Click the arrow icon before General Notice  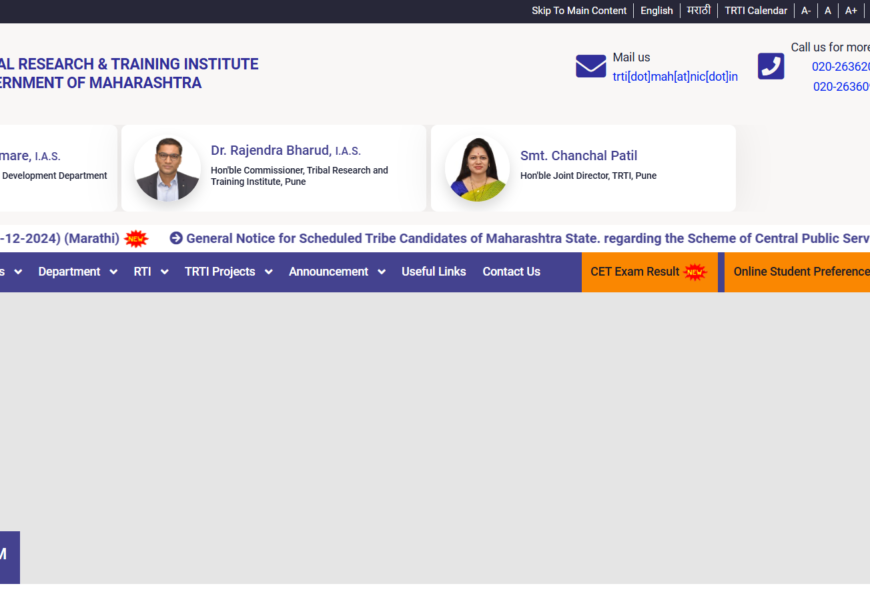click(176, 238)
